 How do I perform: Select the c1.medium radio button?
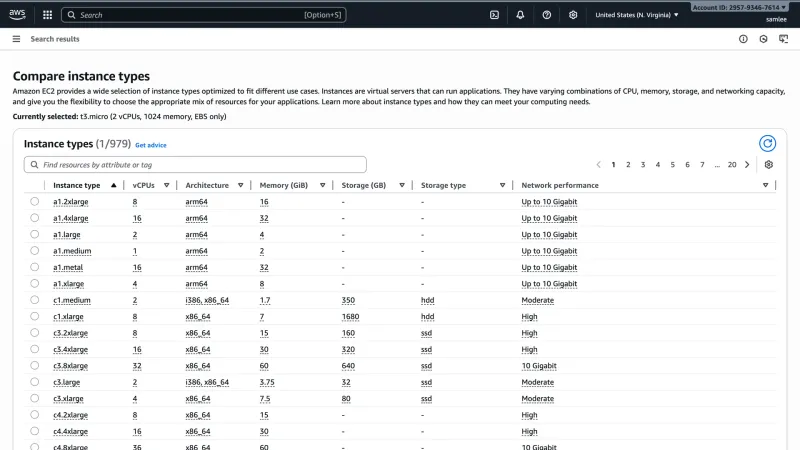(34, 299)
